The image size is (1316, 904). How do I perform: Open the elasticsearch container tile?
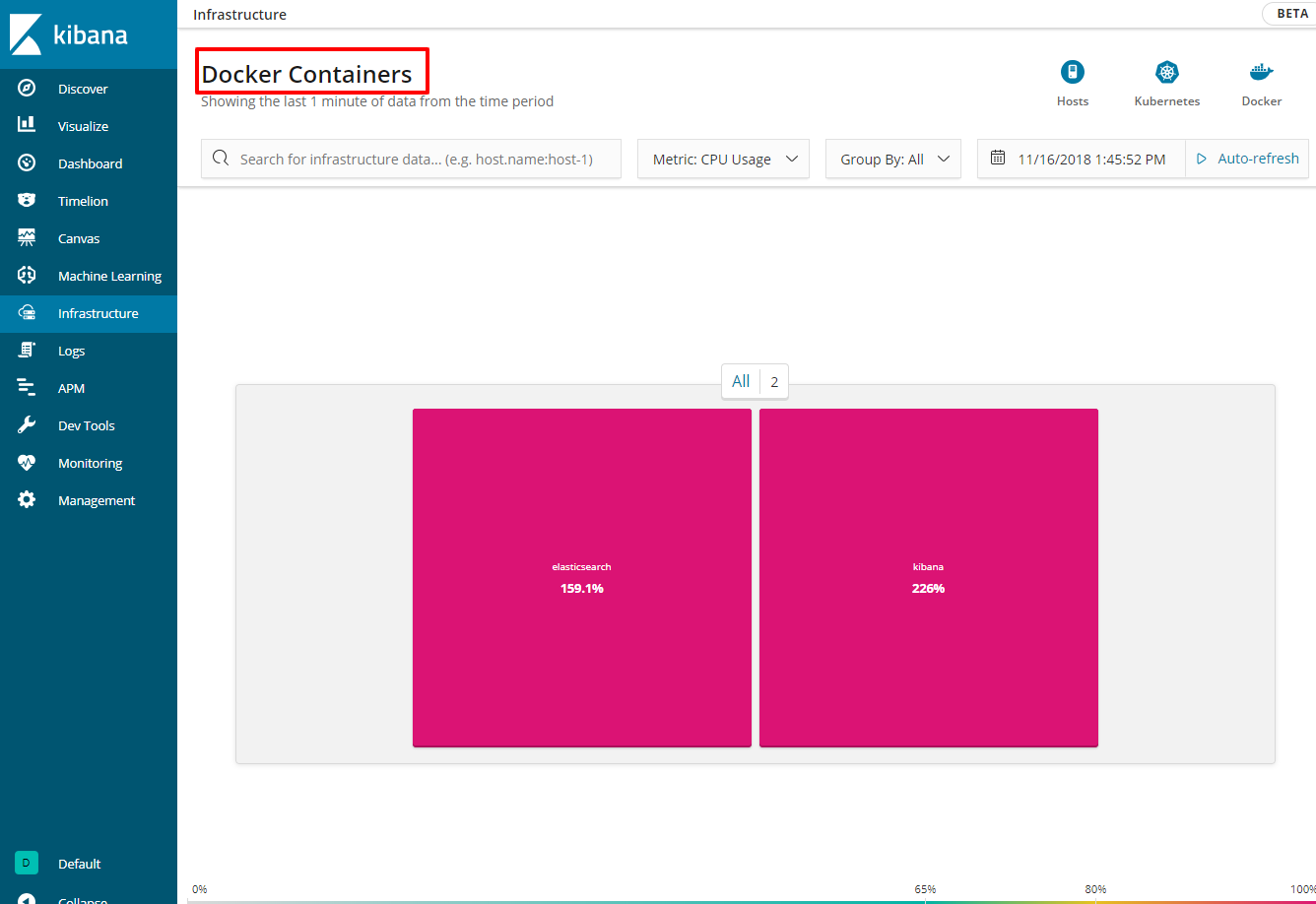point(582,578)
